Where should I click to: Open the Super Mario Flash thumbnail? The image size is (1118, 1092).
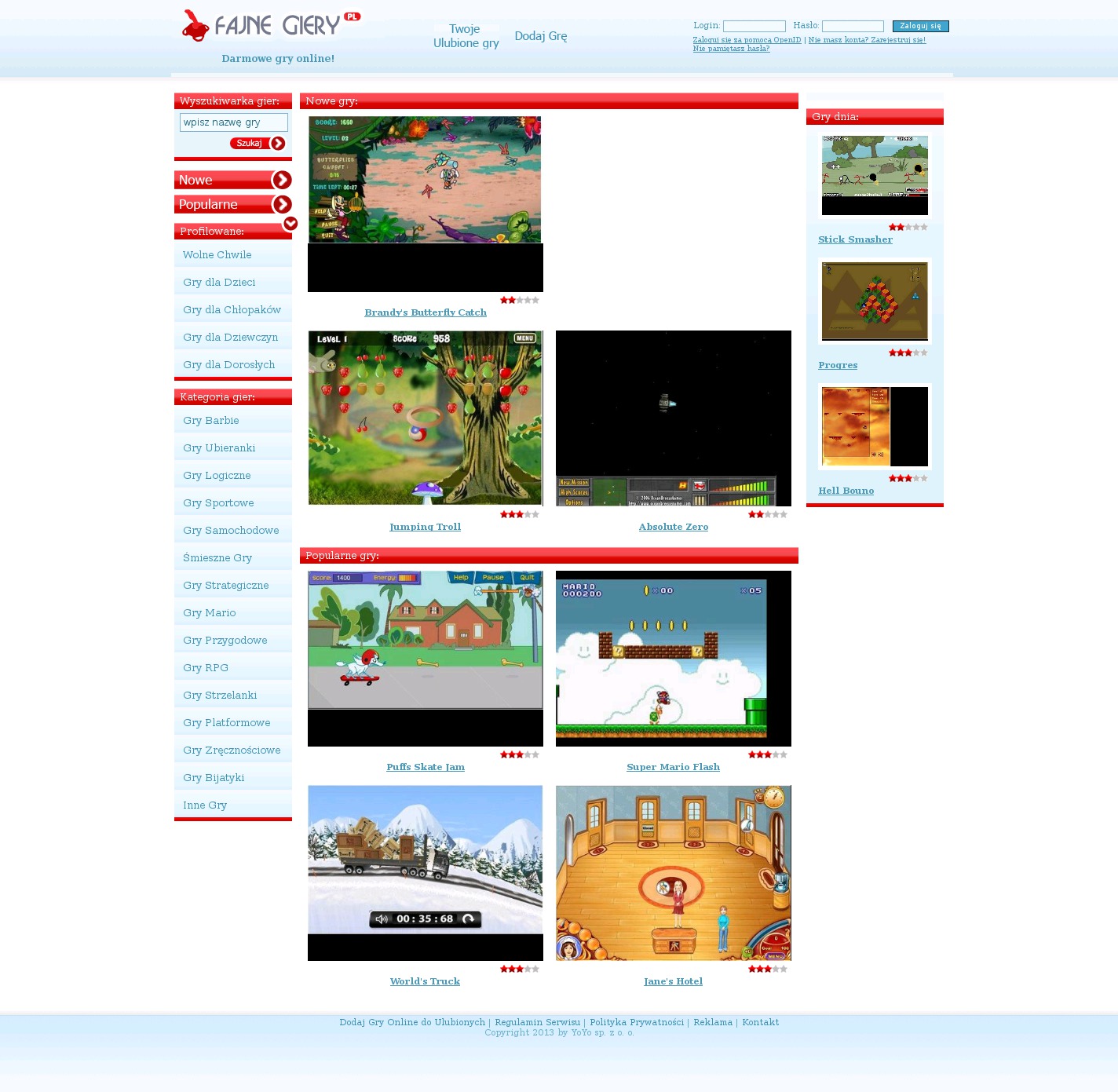673,659
